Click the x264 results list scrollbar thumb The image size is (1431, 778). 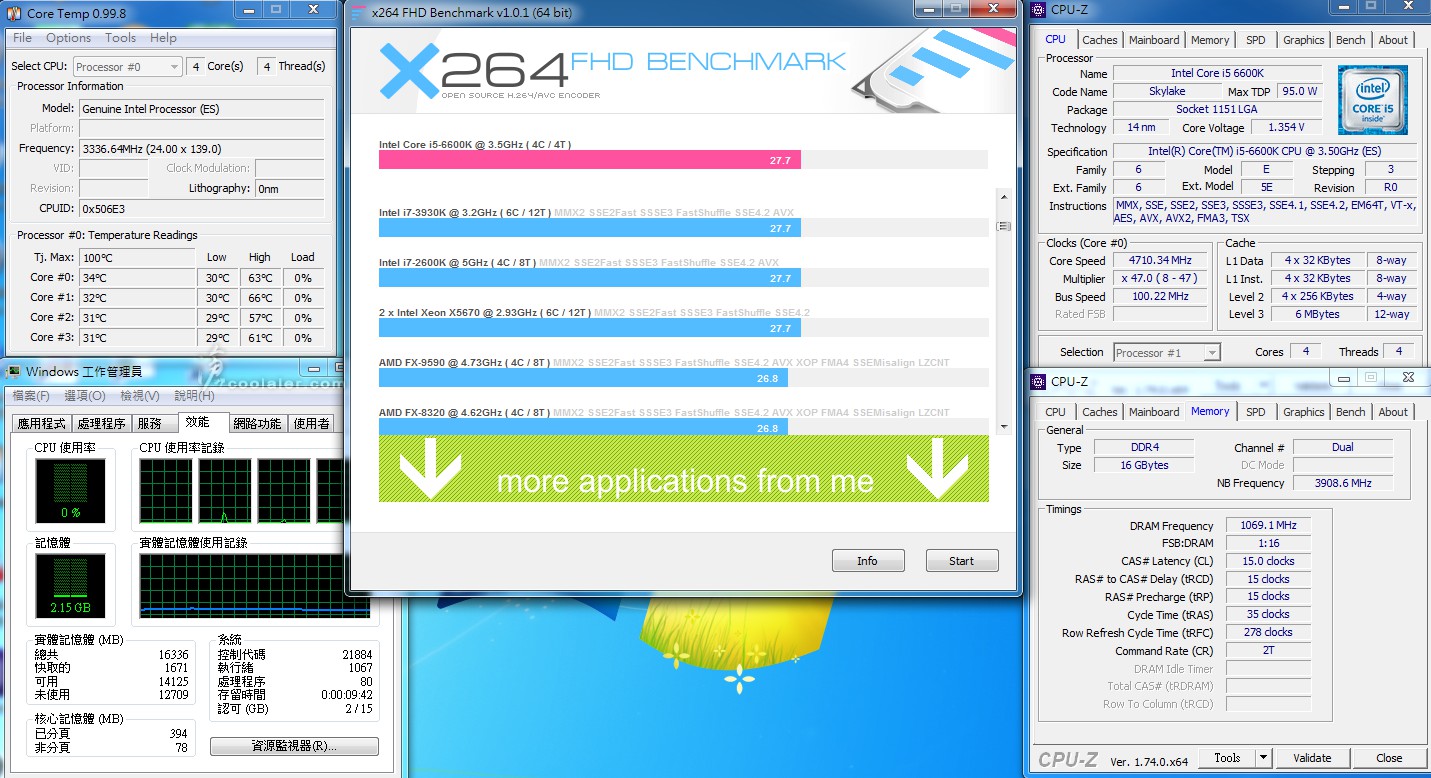coord(1005,227)
